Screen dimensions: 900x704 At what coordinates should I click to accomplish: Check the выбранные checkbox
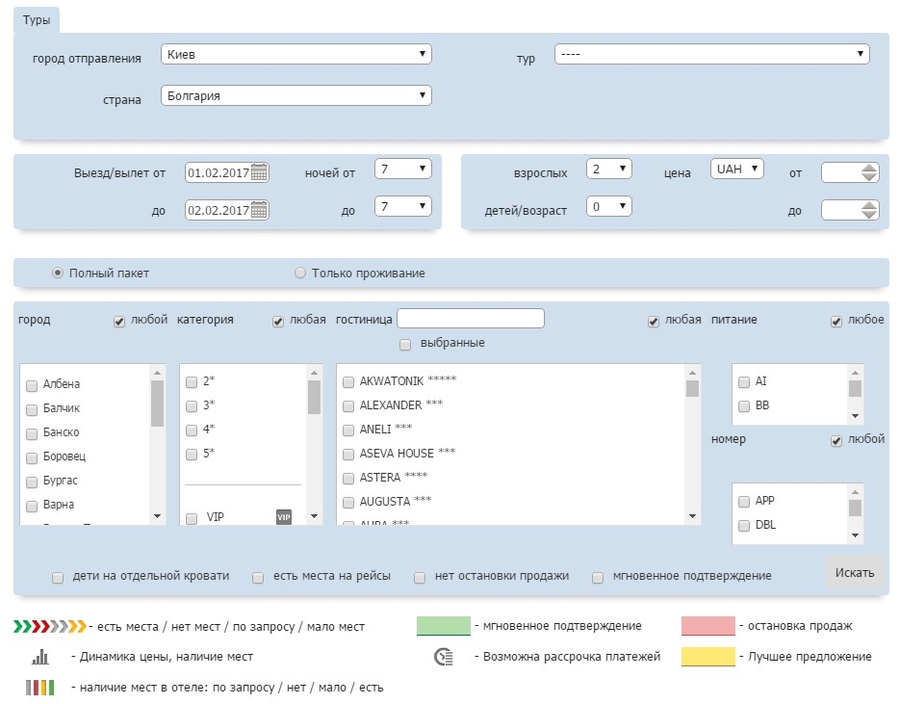point(405,345)
